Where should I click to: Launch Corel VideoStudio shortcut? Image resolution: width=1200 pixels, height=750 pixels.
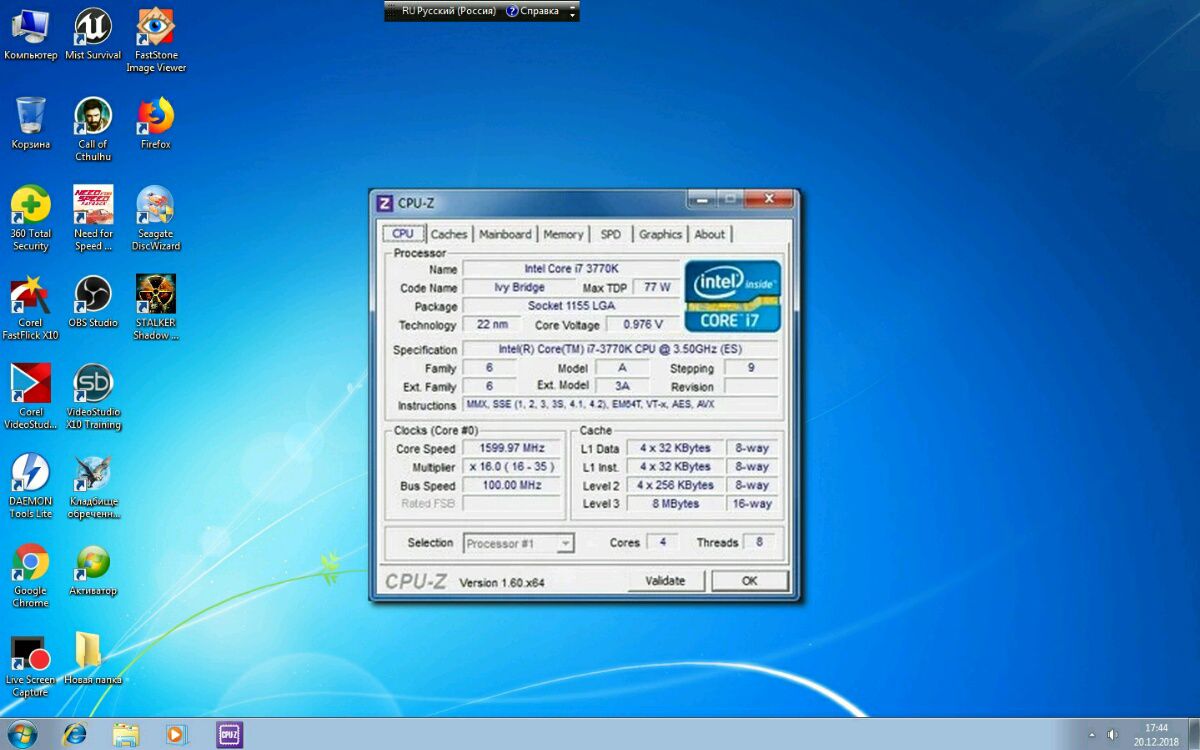30,397
